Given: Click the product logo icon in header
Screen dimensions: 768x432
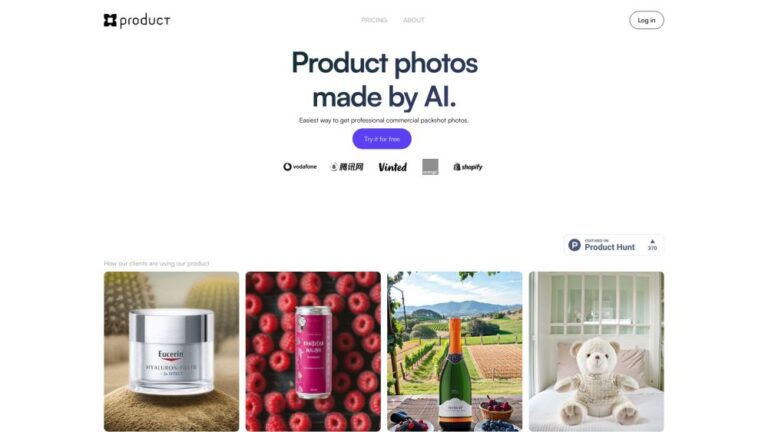Looking at the screenshot, I should (x=110, y=20).
